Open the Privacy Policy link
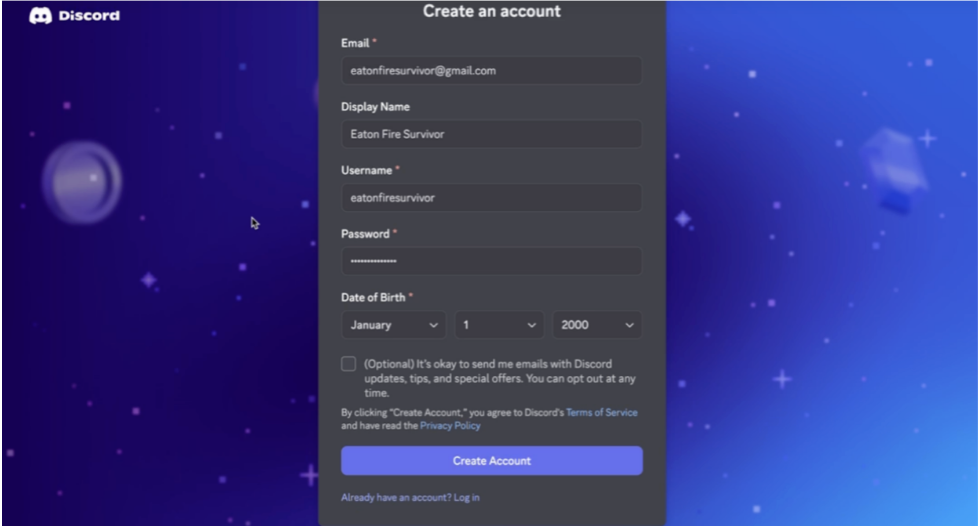This screenshot has height=526, width=978. (x=450, y=426)
